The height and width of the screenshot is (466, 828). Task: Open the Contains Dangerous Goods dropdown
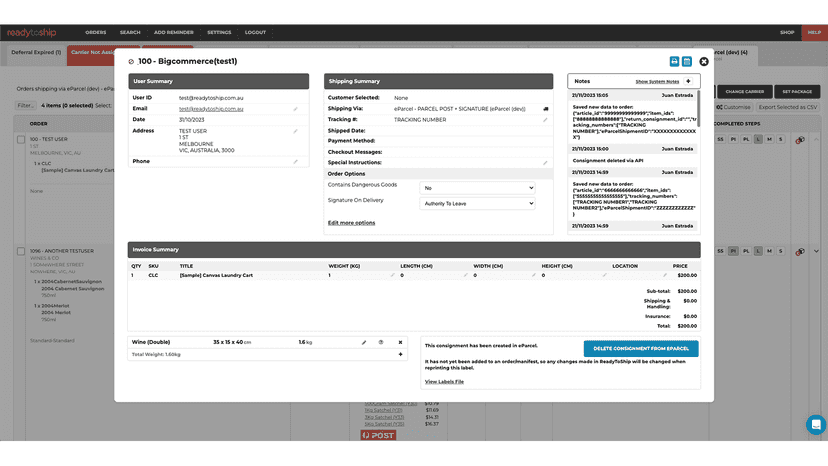tap(477, 188)
